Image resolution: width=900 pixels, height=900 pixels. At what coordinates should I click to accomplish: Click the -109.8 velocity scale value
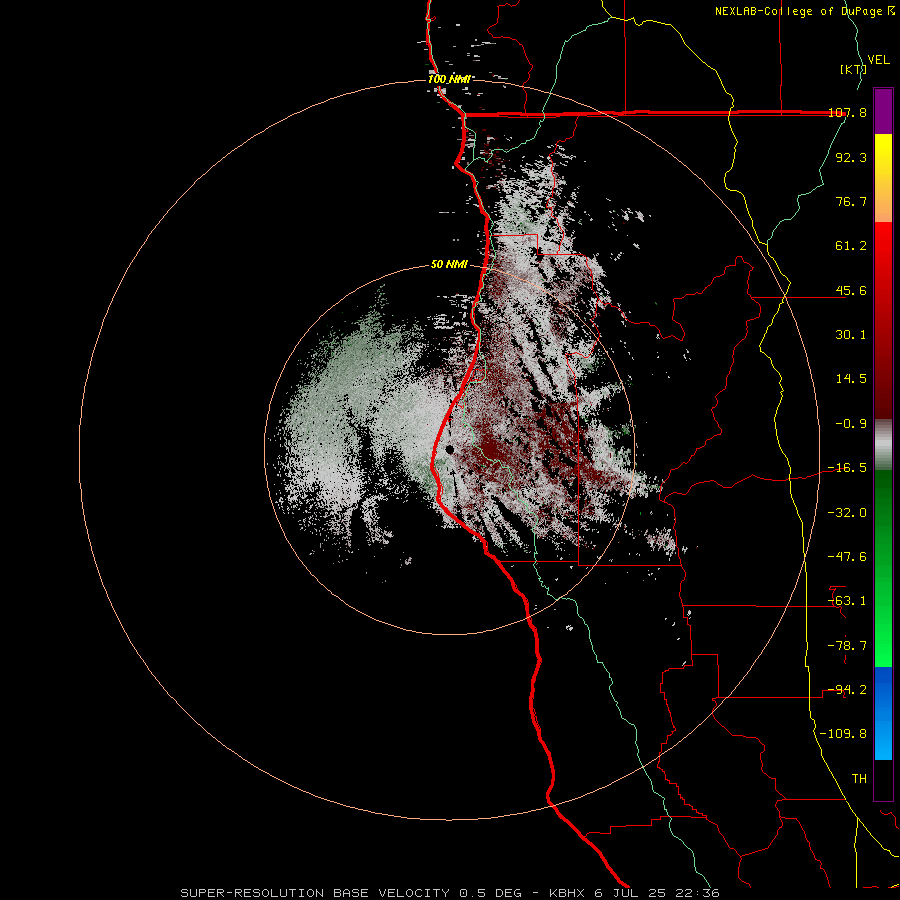843,734
